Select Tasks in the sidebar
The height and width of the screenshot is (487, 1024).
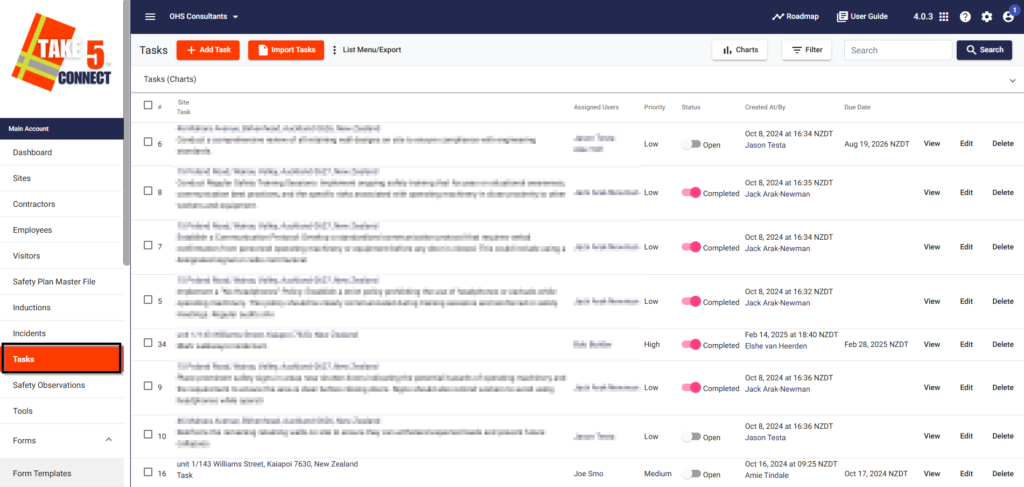61,358
